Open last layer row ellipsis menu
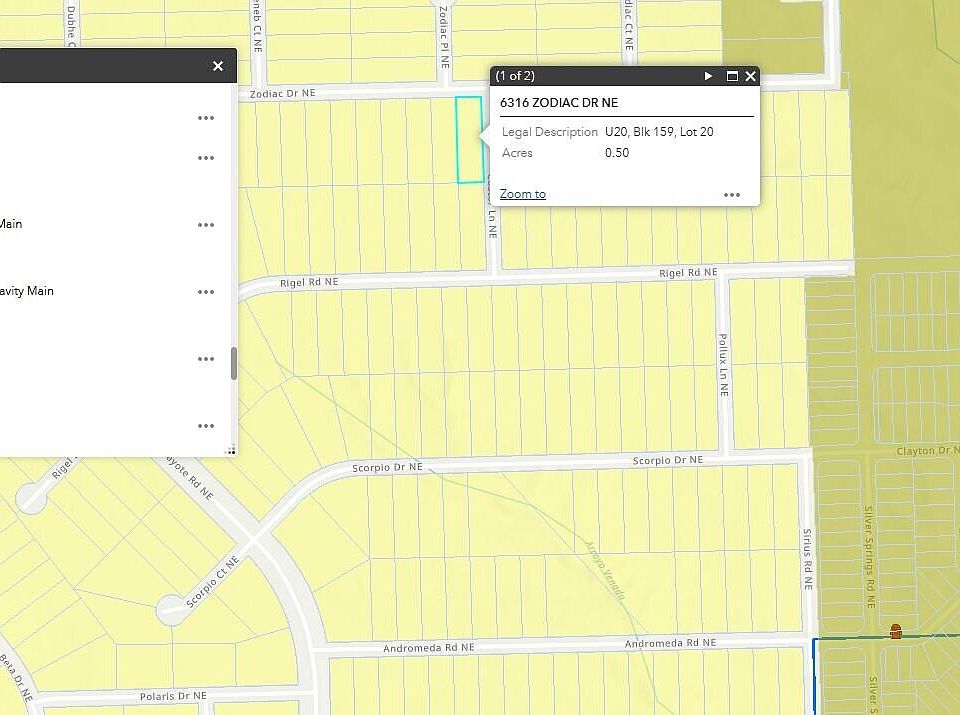This screenshot has height=715, width=960. tap(206, 425)
